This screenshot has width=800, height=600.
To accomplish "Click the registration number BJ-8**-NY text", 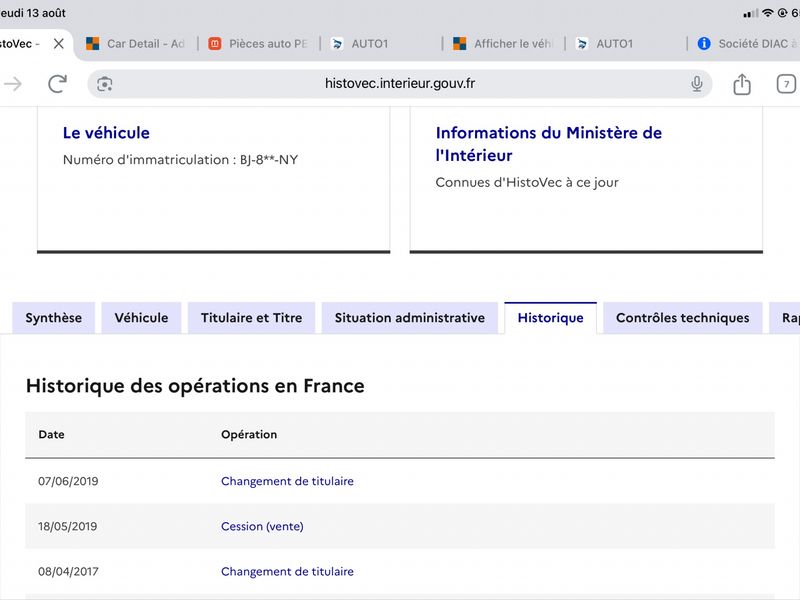I will (269, 160).
